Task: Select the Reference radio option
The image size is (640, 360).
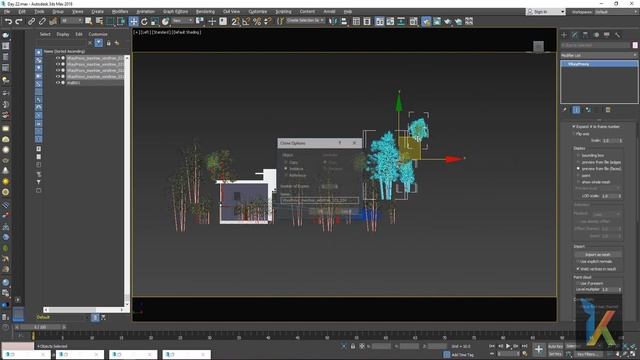Action: coord(286,175)
